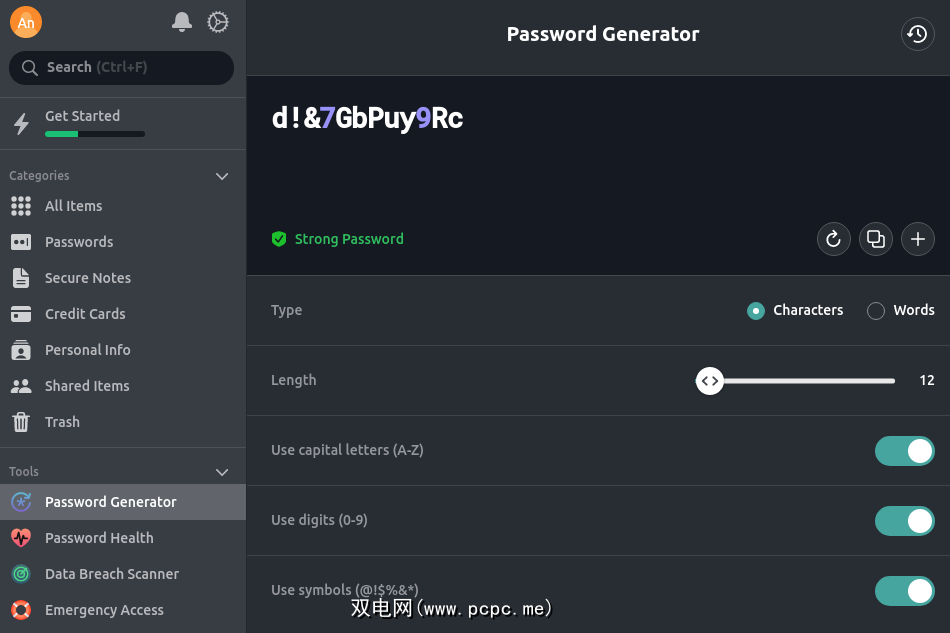Open settings gear icon in sidebar

point(218,22)
